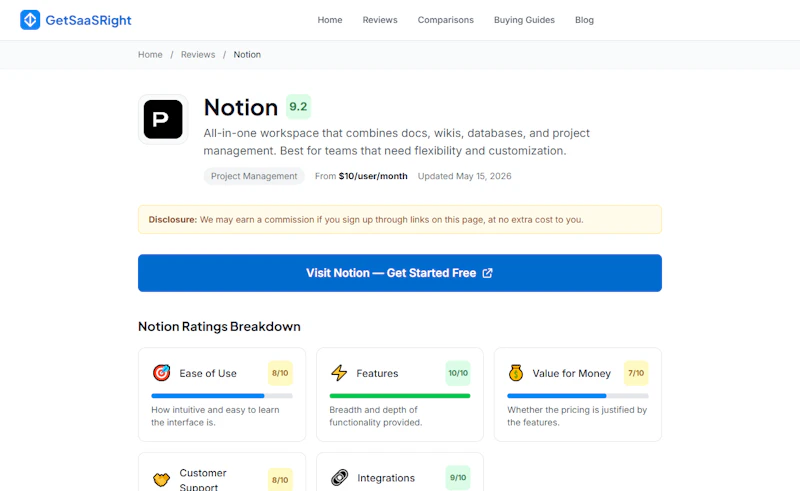Screen dimensions: 800x491
Task: Click the Disclosure notice text
Action: click(x=366, y=219)
